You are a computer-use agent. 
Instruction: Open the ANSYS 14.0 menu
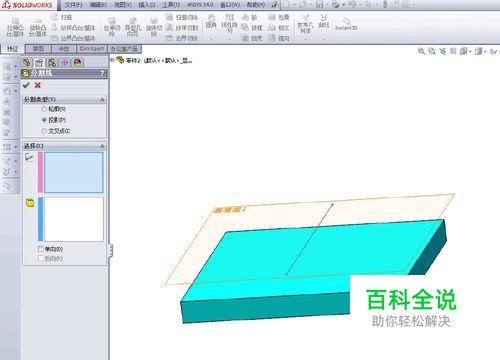(200, 5)
